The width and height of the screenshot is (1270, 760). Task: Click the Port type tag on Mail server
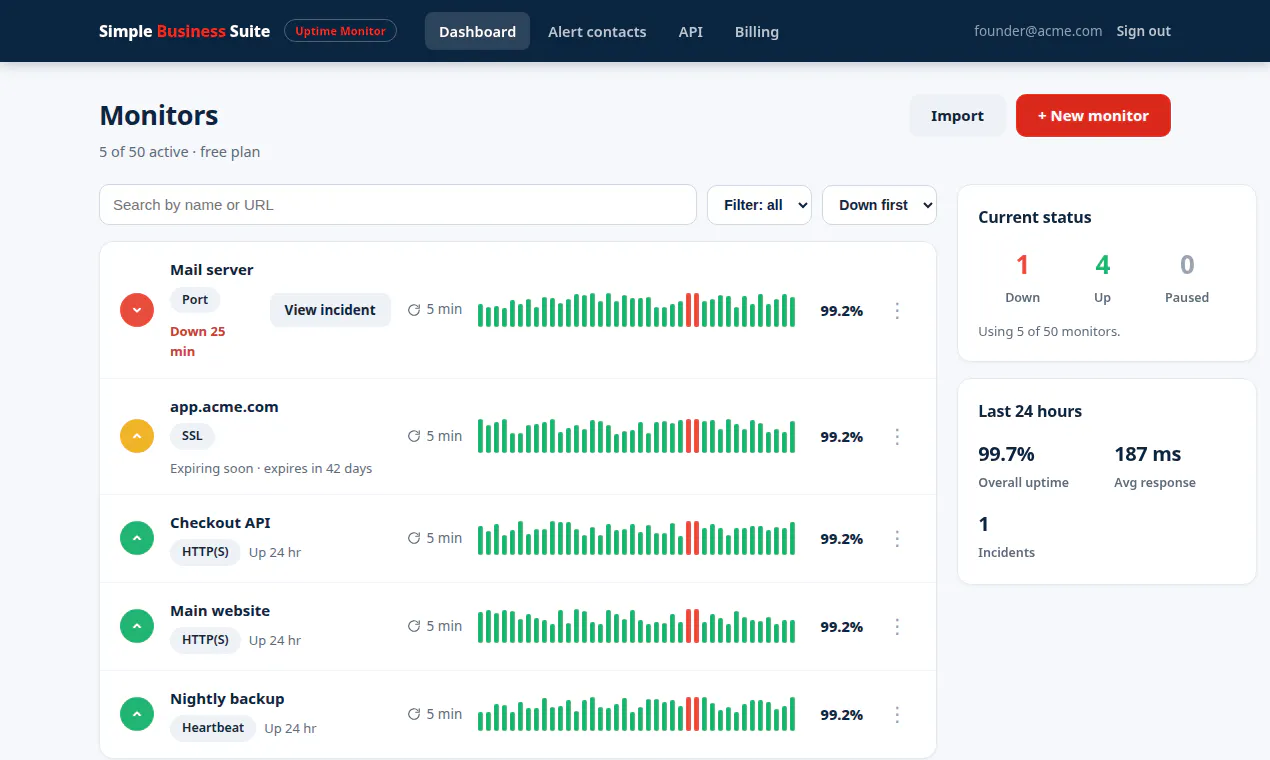tap(195, 299)
